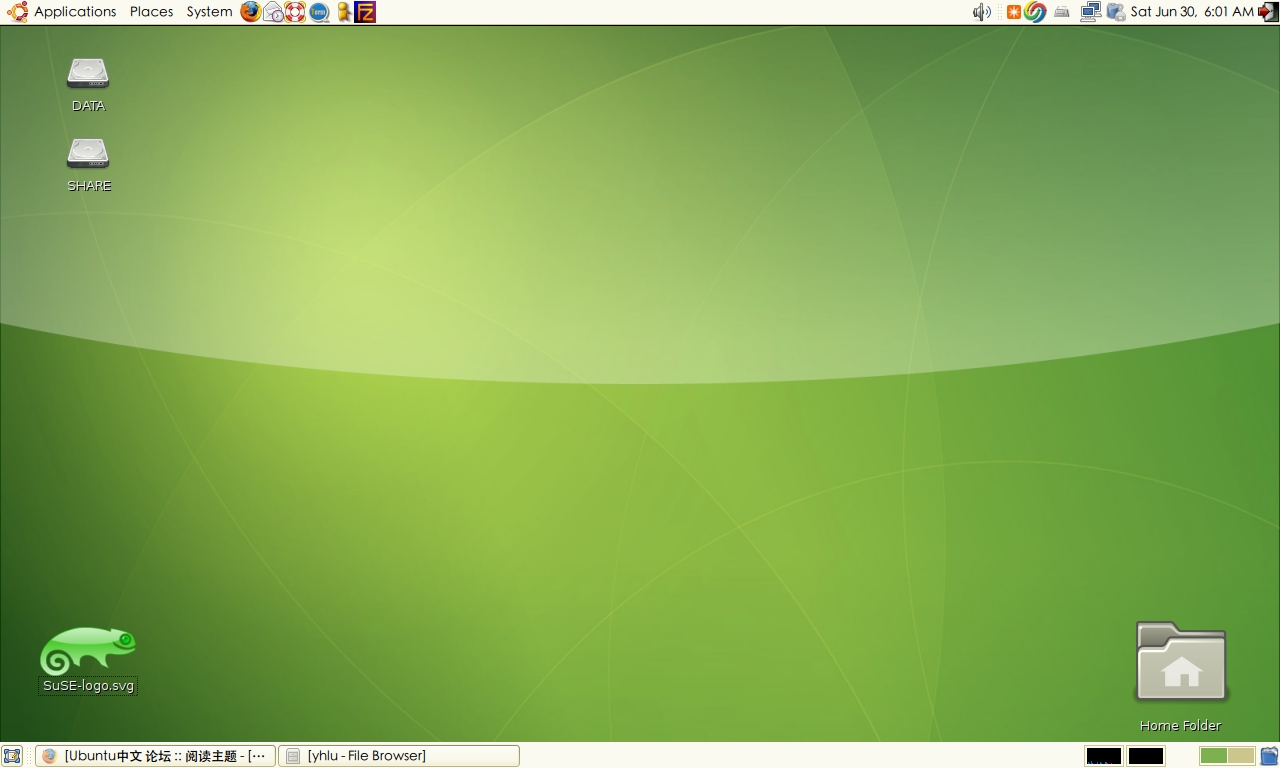Image resolution: width=1280 pixels, height=768 pixels.
Task: Open the Home Folder icon
Action: click(x=1181, y=662)
